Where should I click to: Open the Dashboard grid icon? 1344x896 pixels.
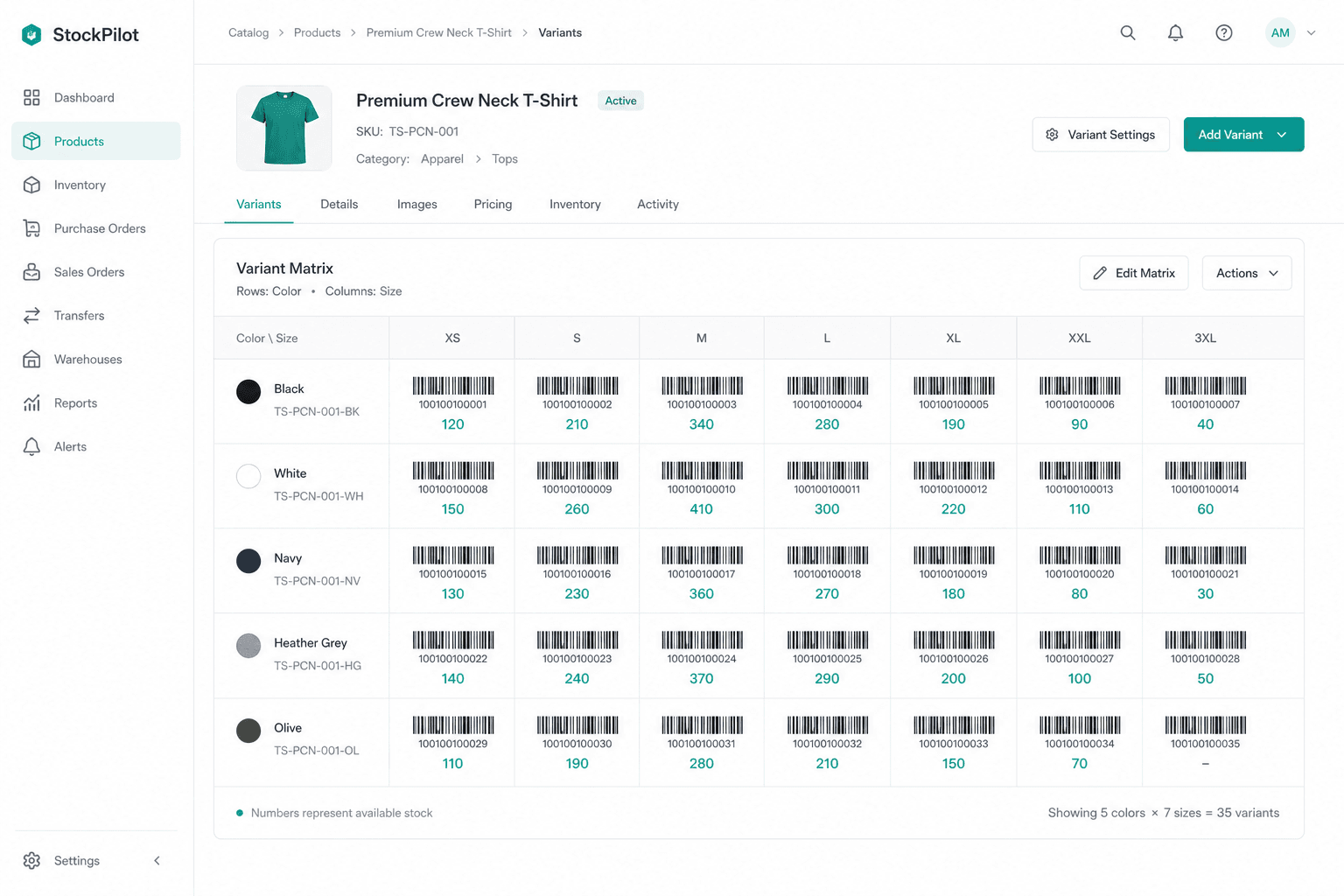31,97
